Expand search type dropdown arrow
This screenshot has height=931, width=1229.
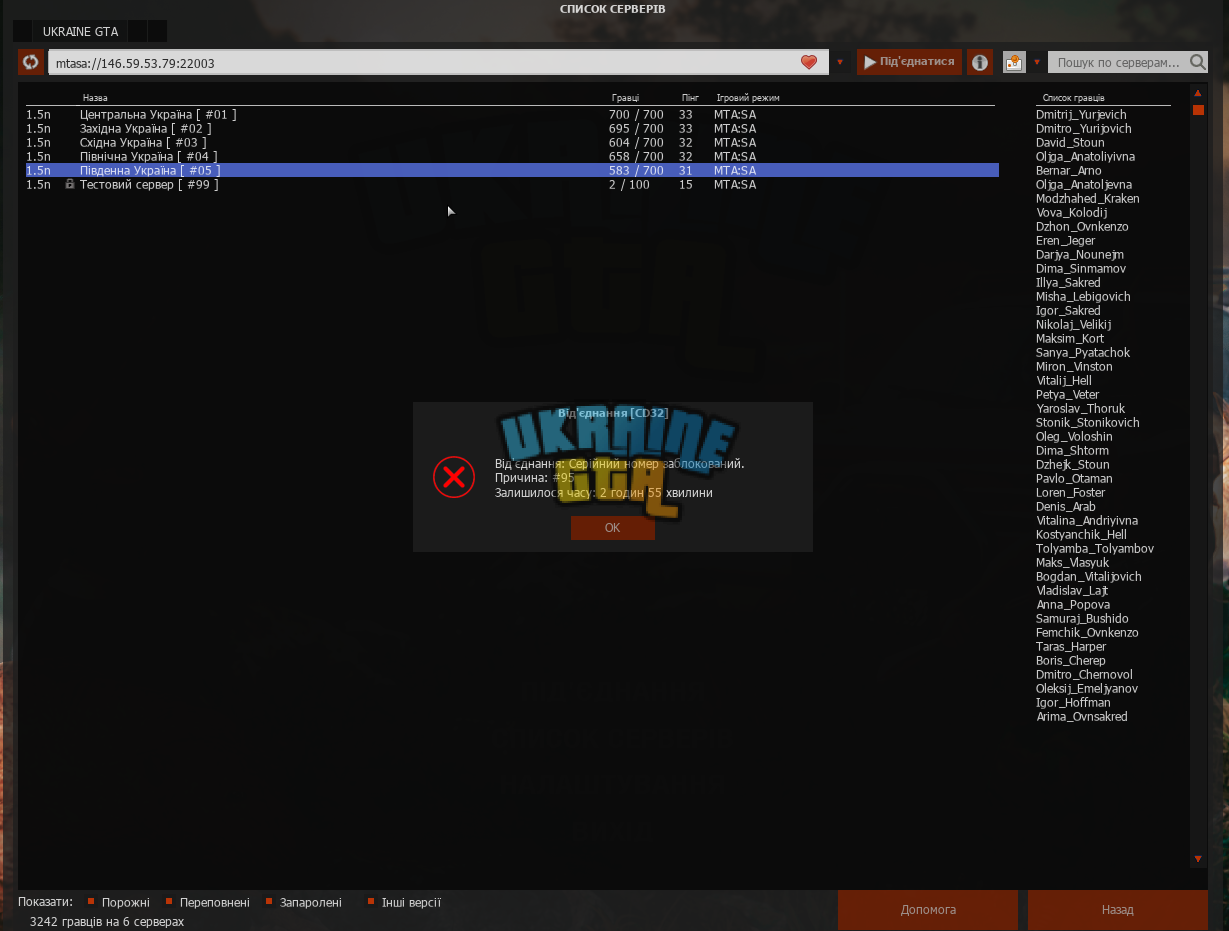(x=1037, y=62)
